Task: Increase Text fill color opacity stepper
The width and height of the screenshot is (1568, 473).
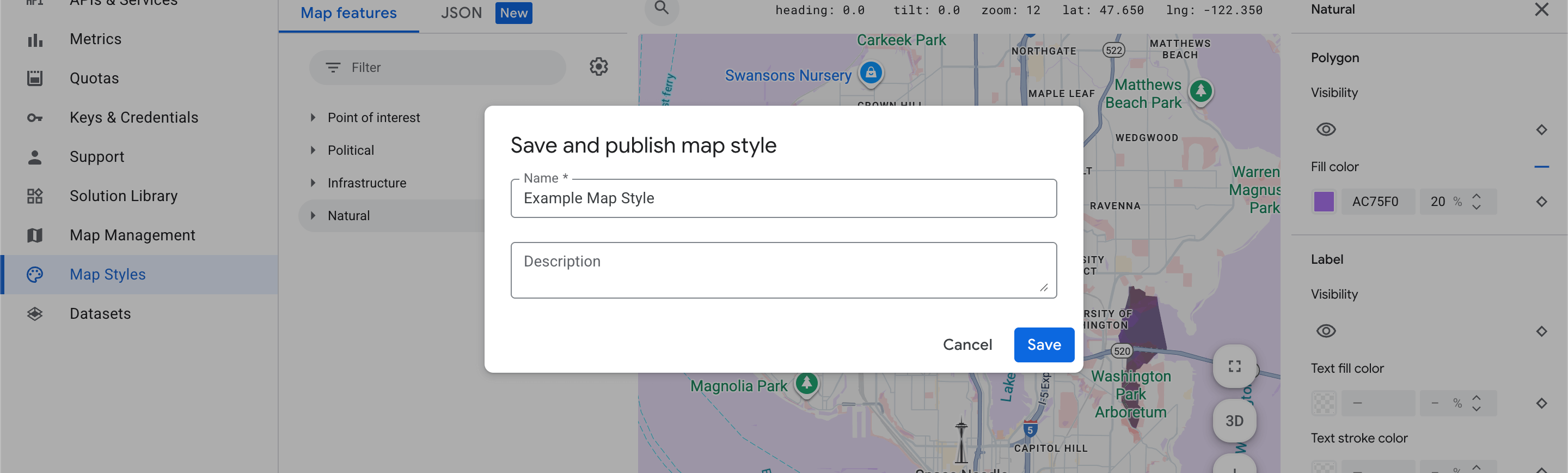Action: click(1476, 398)
